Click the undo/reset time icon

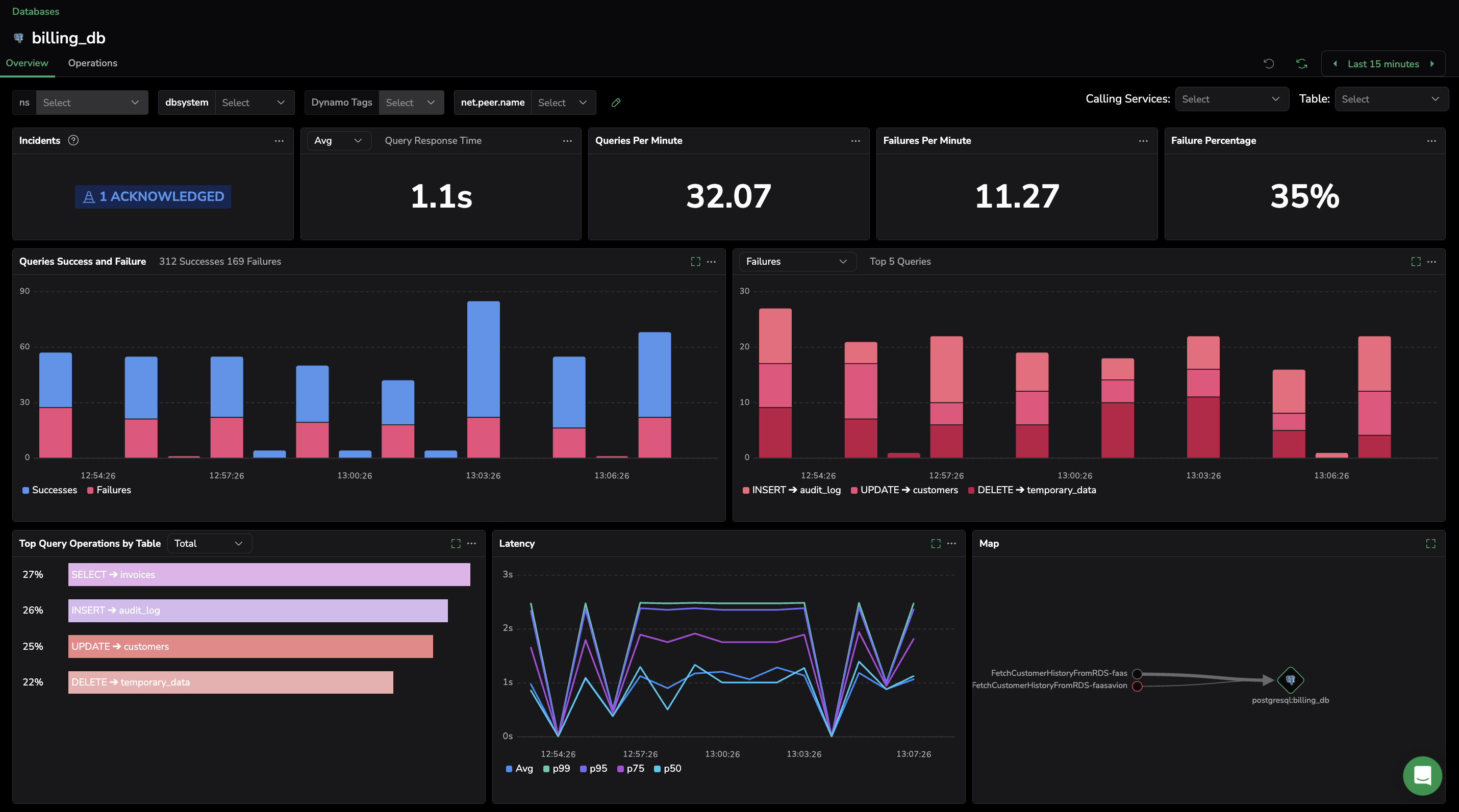pyautogui.click(x=1269, y=64)
